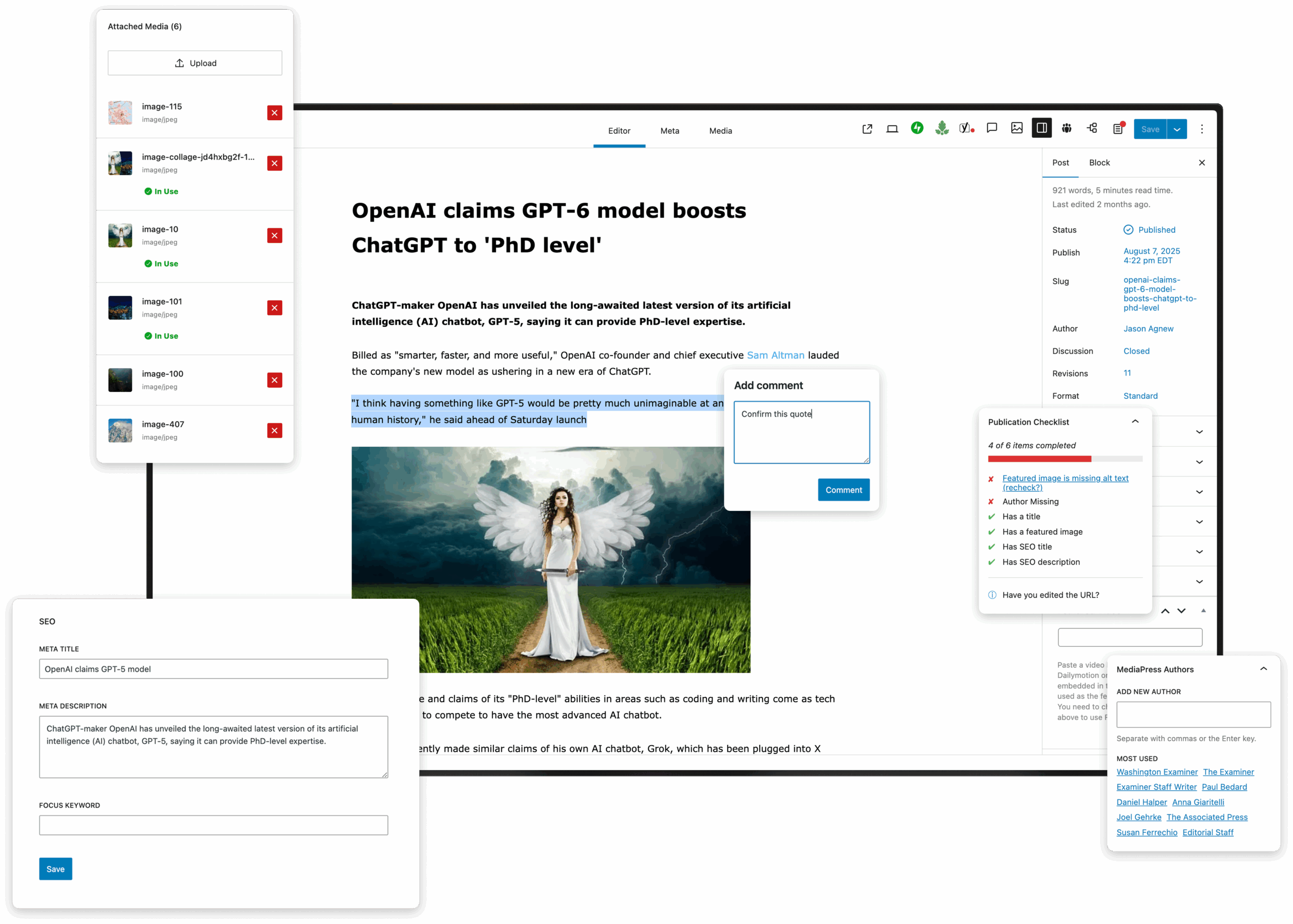Remove image-407 from attached media

[274, 431]
